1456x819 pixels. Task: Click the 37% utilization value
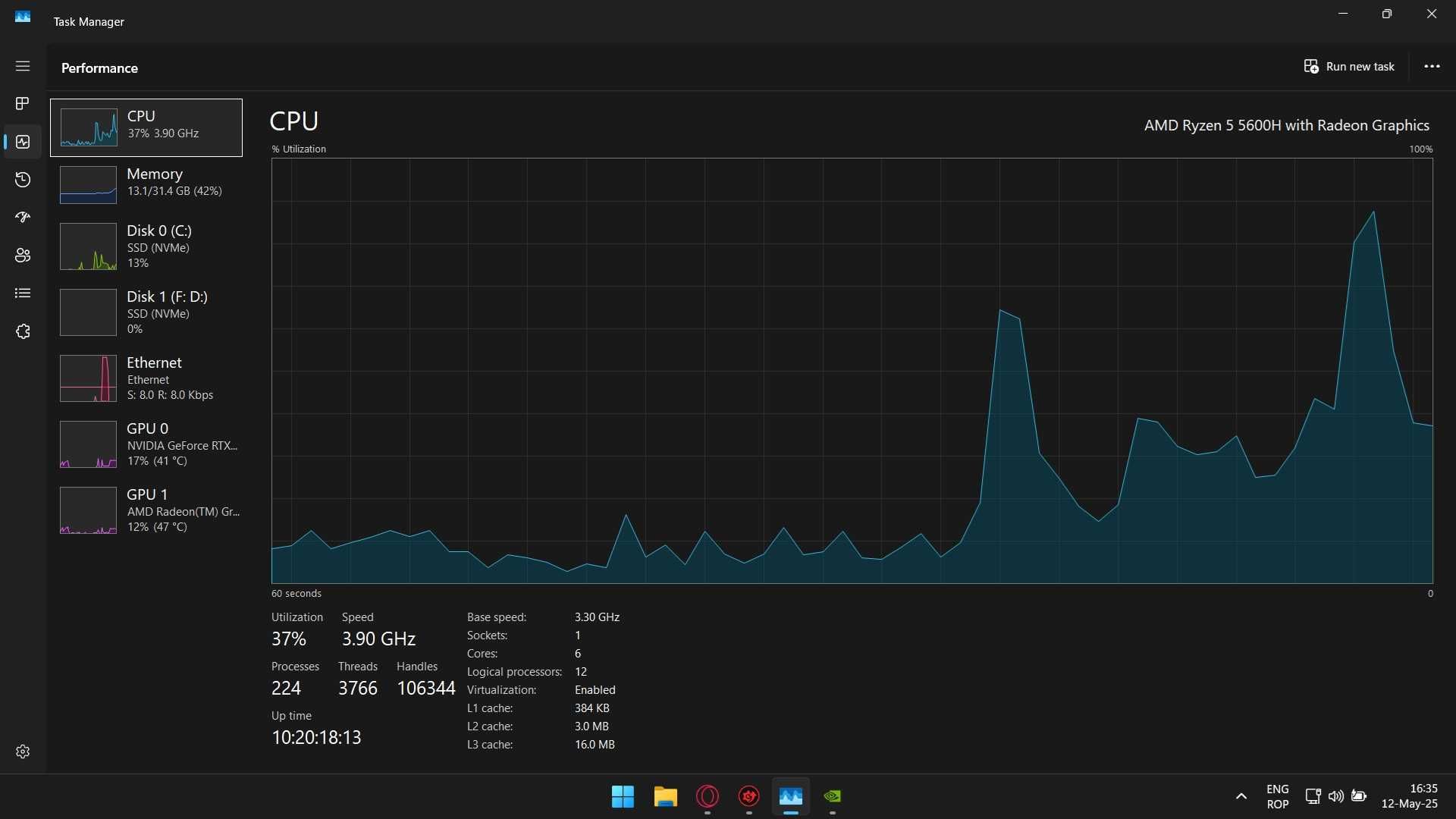point(289,639)
